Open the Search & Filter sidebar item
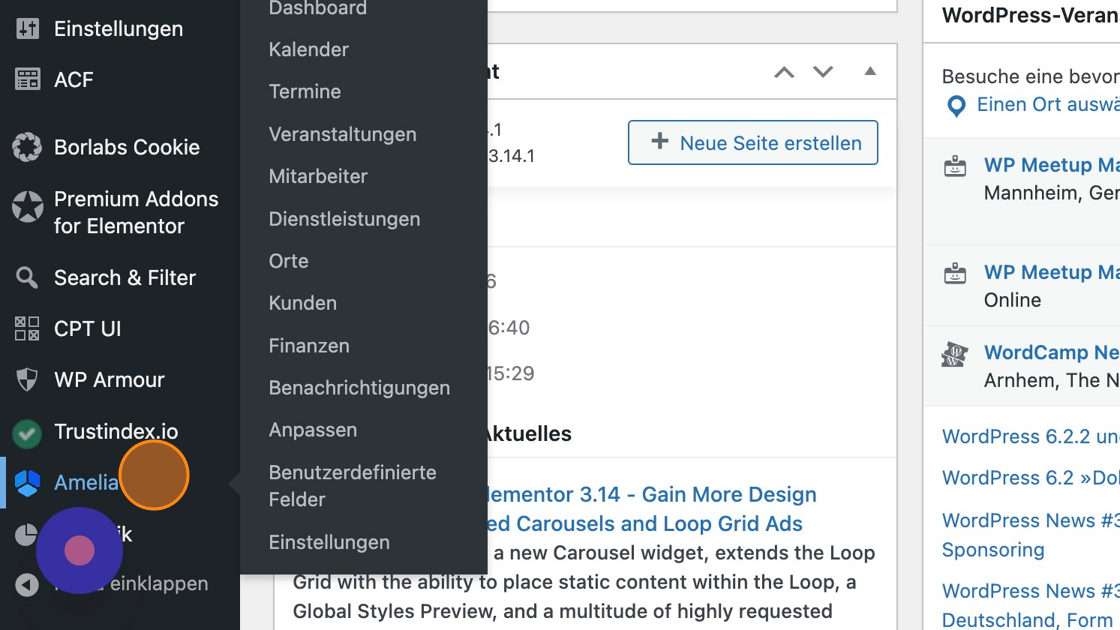Viewport: 1120px width, 630px height. (125, 277)
